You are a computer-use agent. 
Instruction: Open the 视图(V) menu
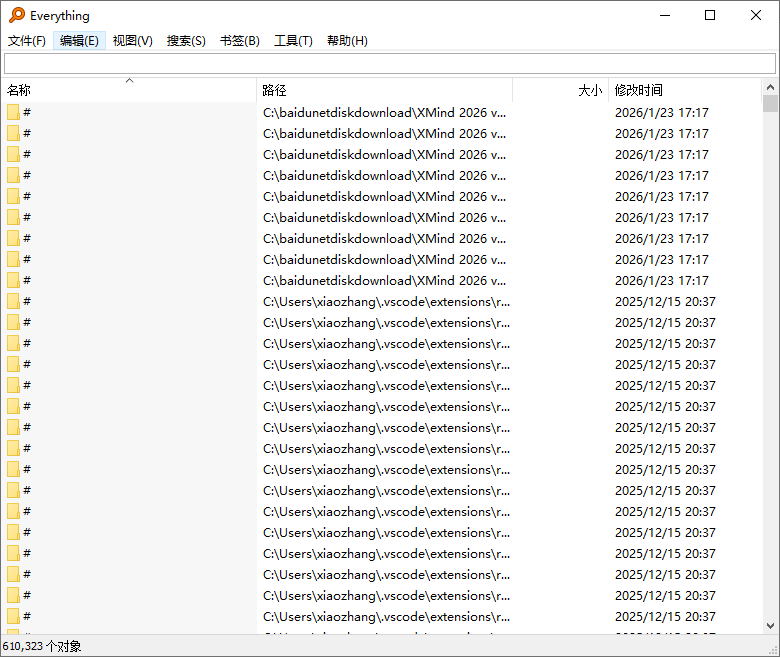[x=132, y=41]
